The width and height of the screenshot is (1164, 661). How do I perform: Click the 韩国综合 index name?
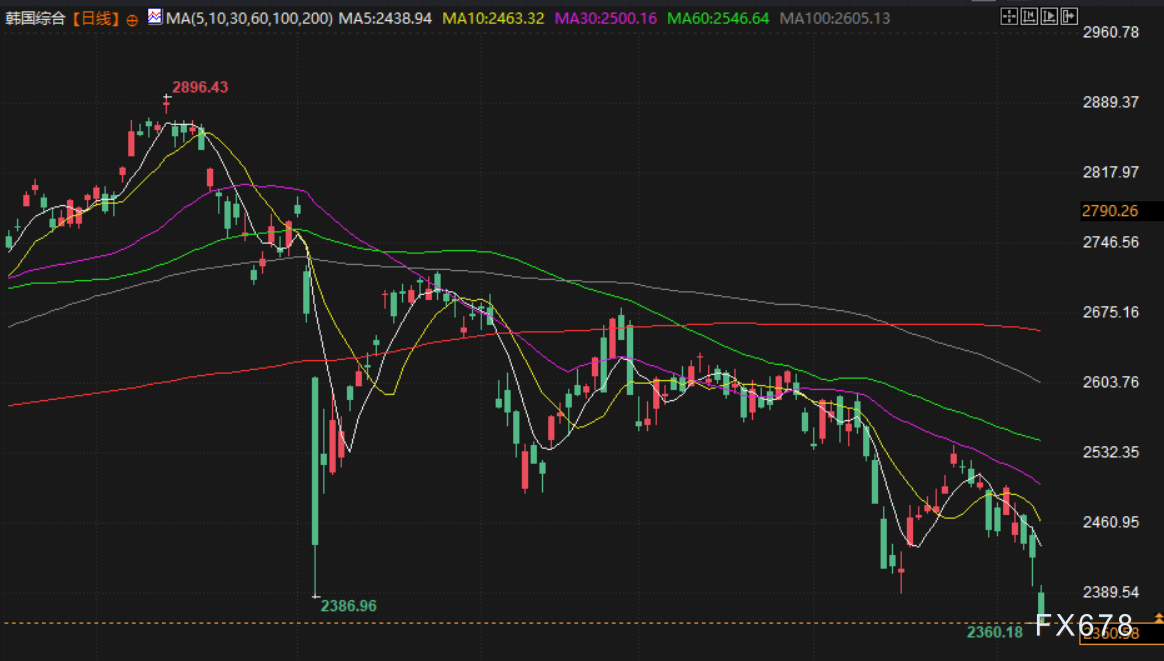click(x=37, y=18)
